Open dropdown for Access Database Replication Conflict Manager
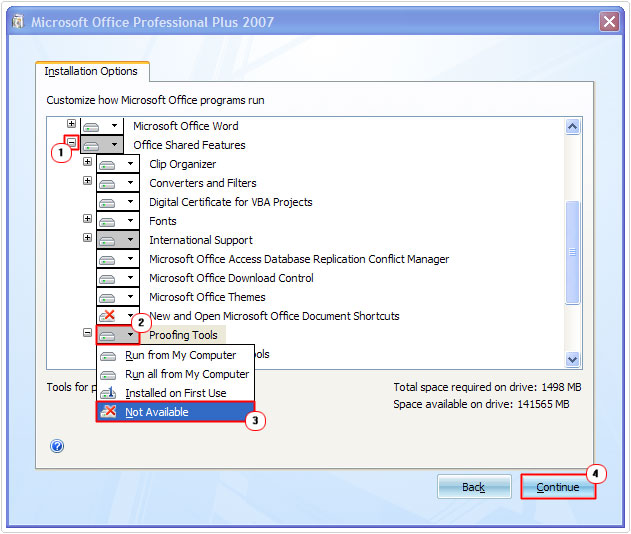 click(x=118, y=259)
